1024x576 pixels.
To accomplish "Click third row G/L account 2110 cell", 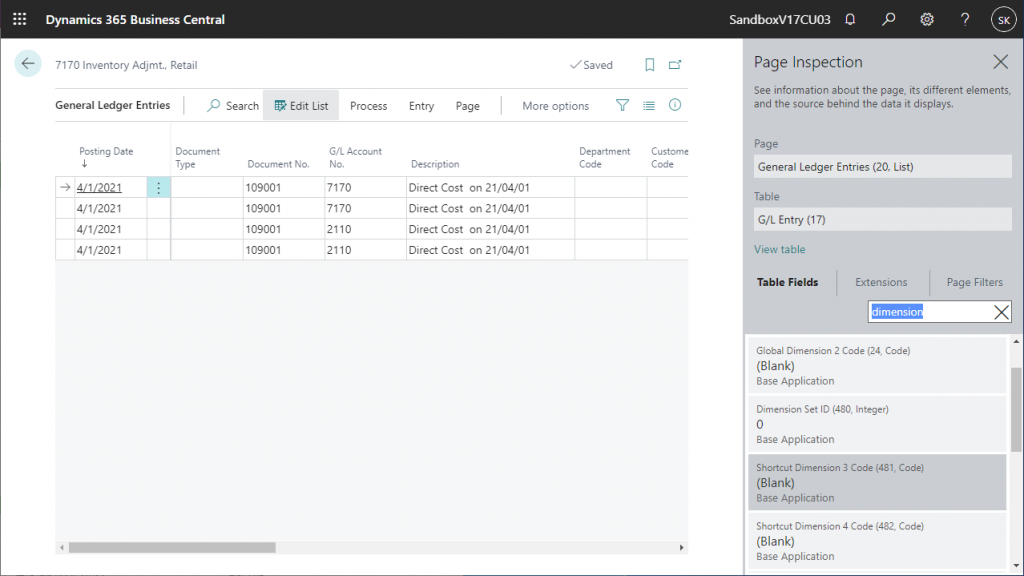I will [x=365, y=229].
